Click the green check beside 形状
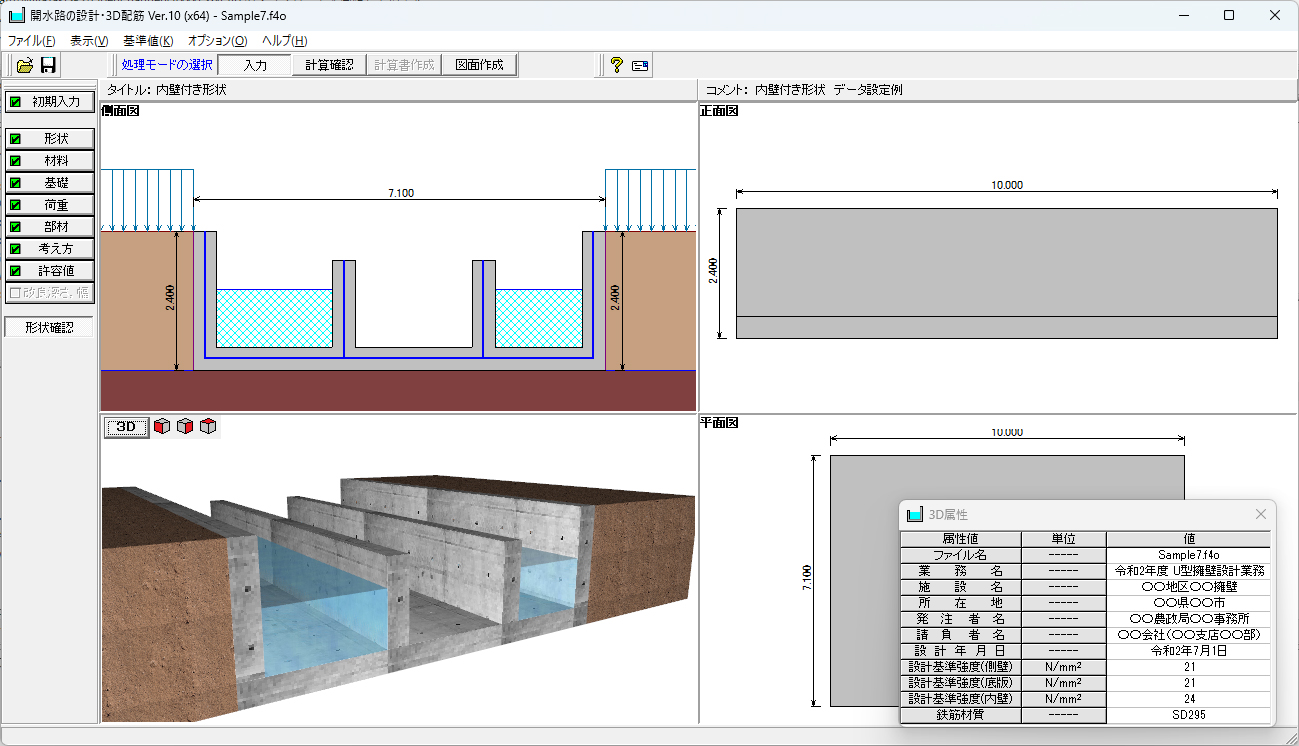Screen dimensions: 1299x746 [x=15, y=139]
